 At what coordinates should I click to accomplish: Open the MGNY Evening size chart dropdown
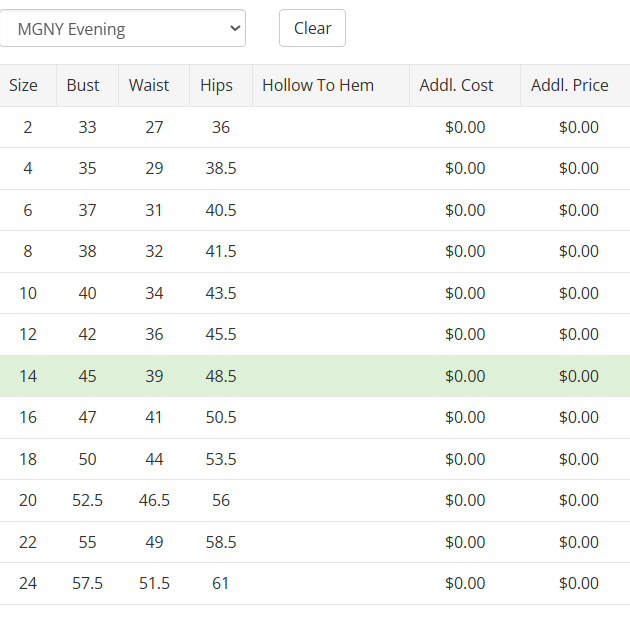tap(122, 29)
